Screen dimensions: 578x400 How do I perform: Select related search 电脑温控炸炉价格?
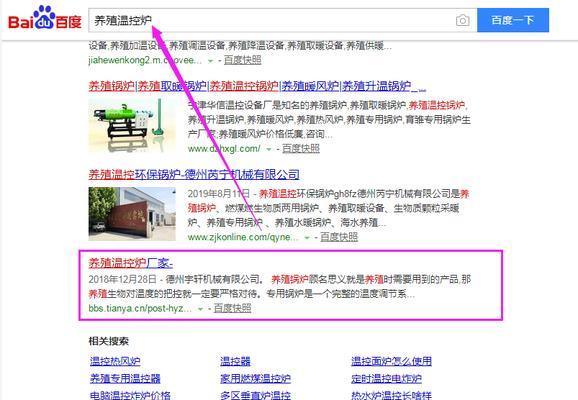(130, 396)
